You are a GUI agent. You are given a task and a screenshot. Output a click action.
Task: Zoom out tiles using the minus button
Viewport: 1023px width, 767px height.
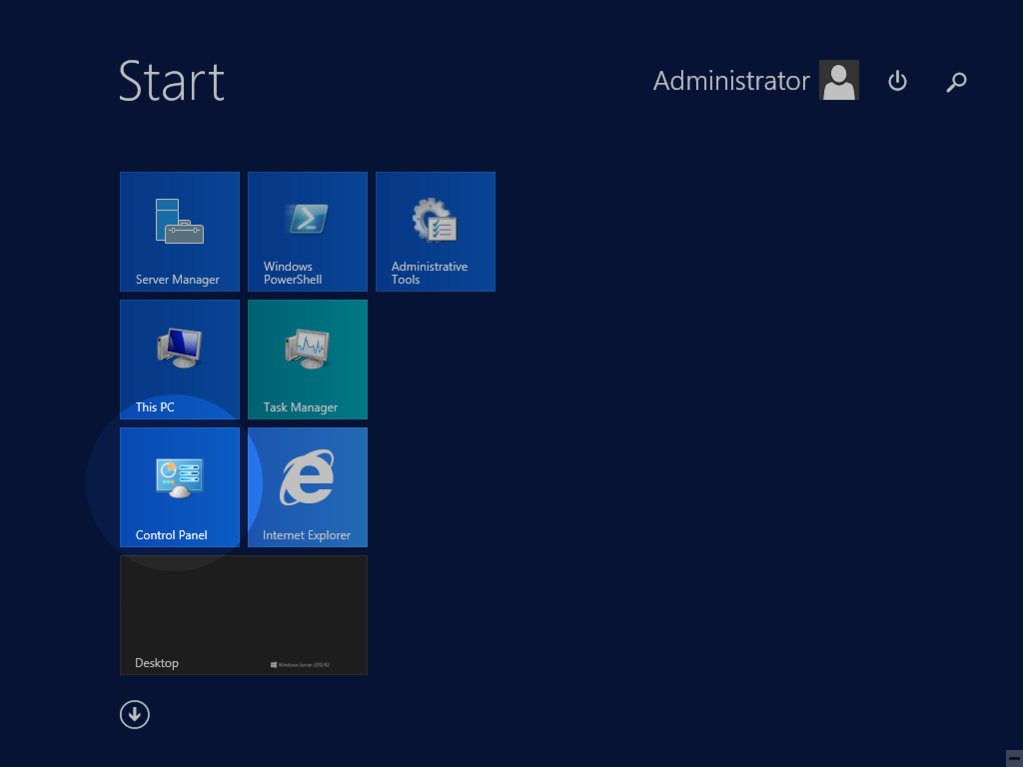coord(1014,758)
